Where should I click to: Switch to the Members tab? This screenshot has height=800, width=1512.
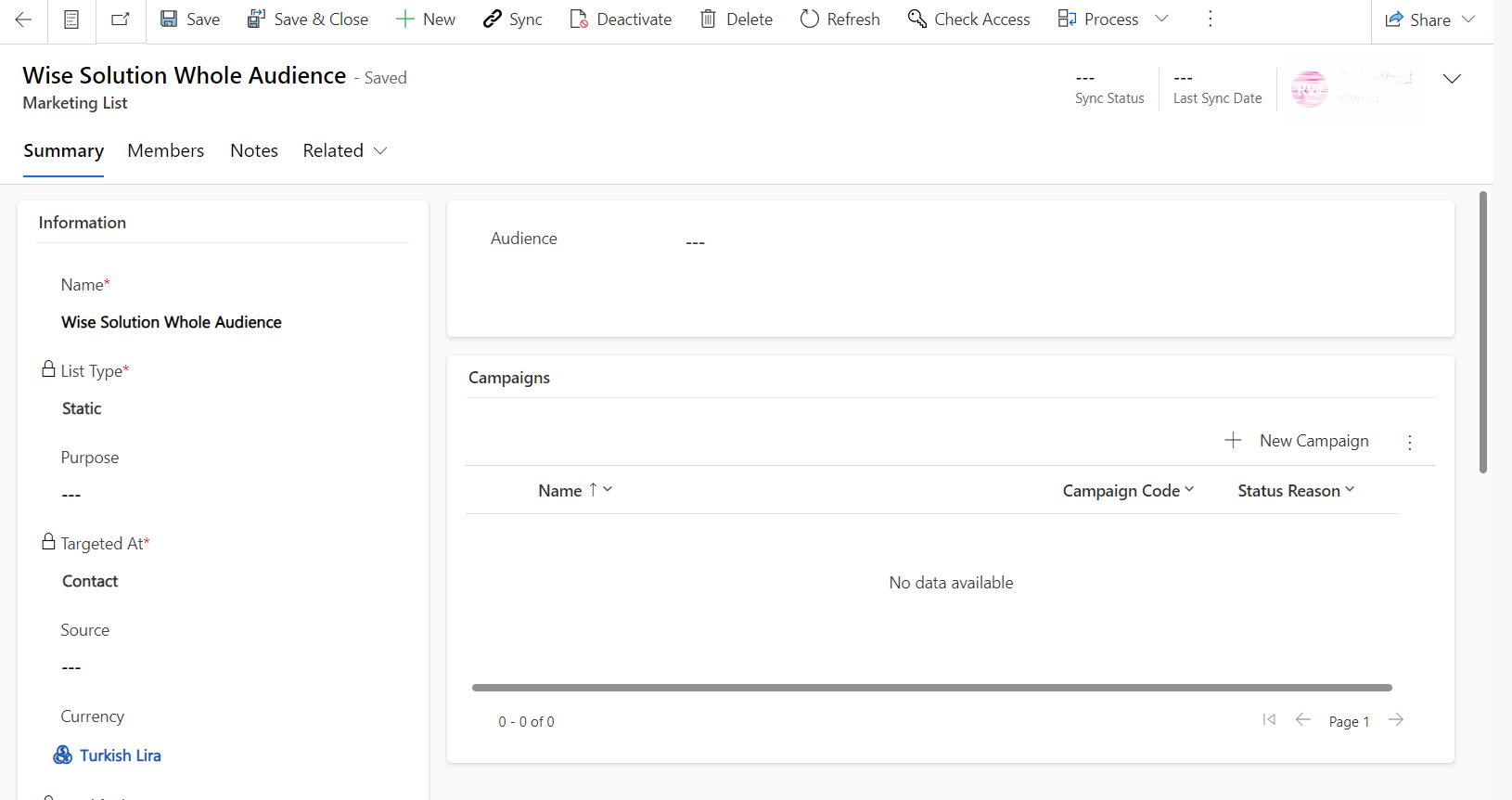click(165, 150)
